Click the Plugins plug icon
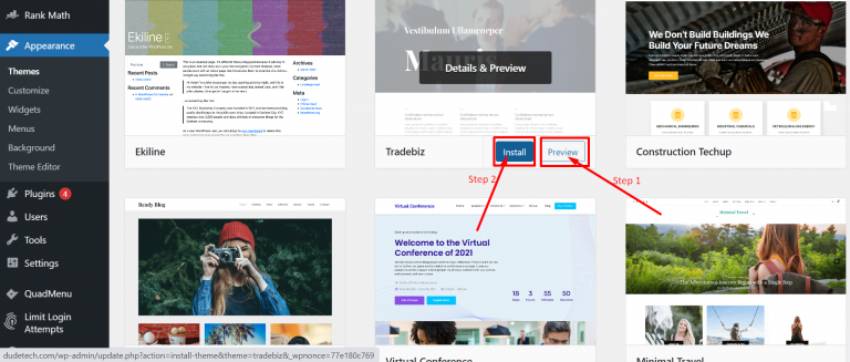850x362 pixels. pos(12,193)
